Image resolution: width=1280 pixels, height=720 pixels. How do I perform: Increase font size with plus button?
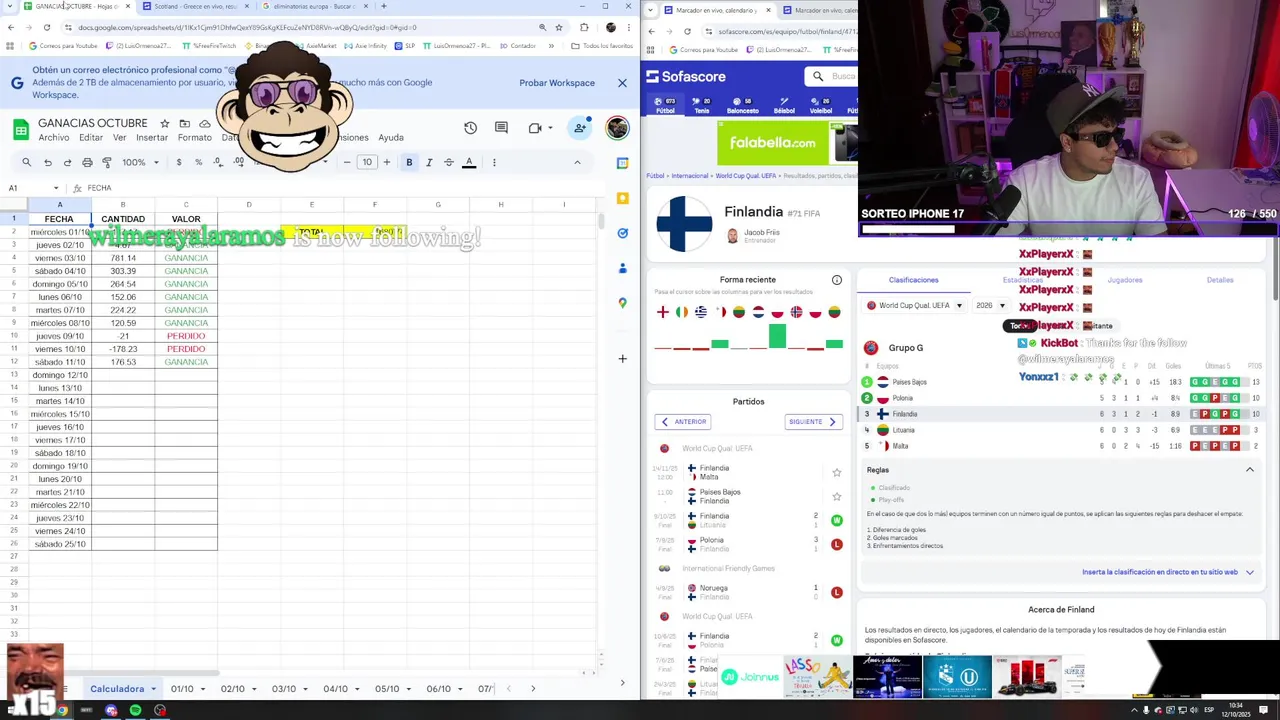click(x=387, y=162)
